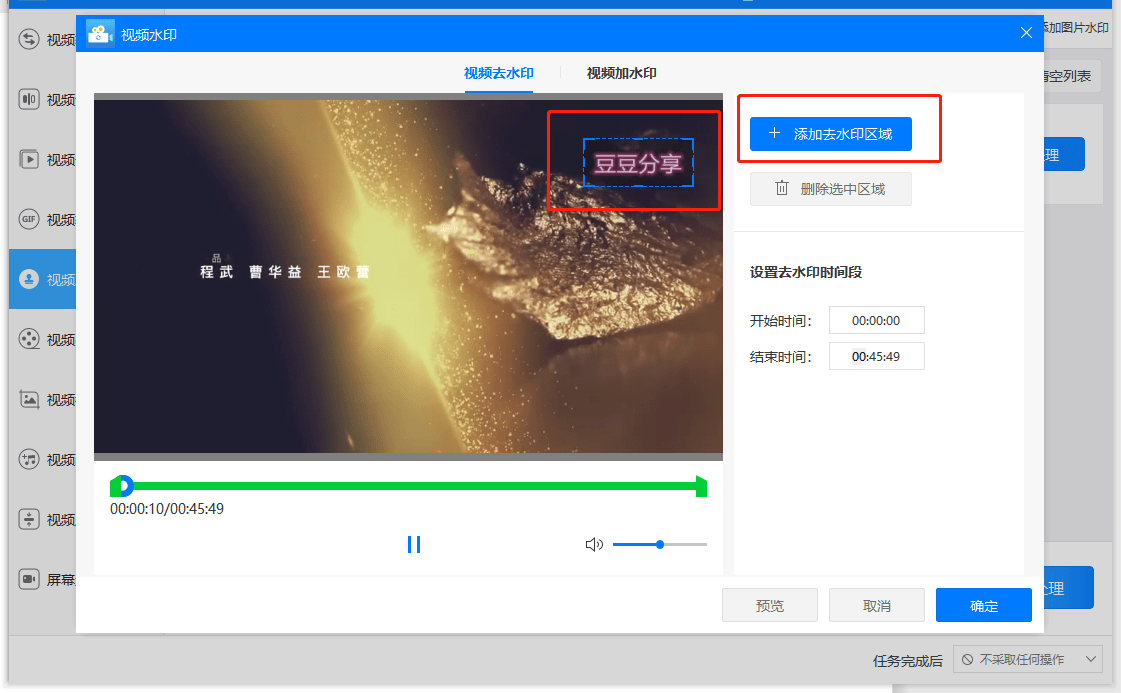This screenshot has width=1121, height=693.
Task: Click the 00:00:10/00:45:49 time text
Action: pyautogui.click(x=167, y=508)
